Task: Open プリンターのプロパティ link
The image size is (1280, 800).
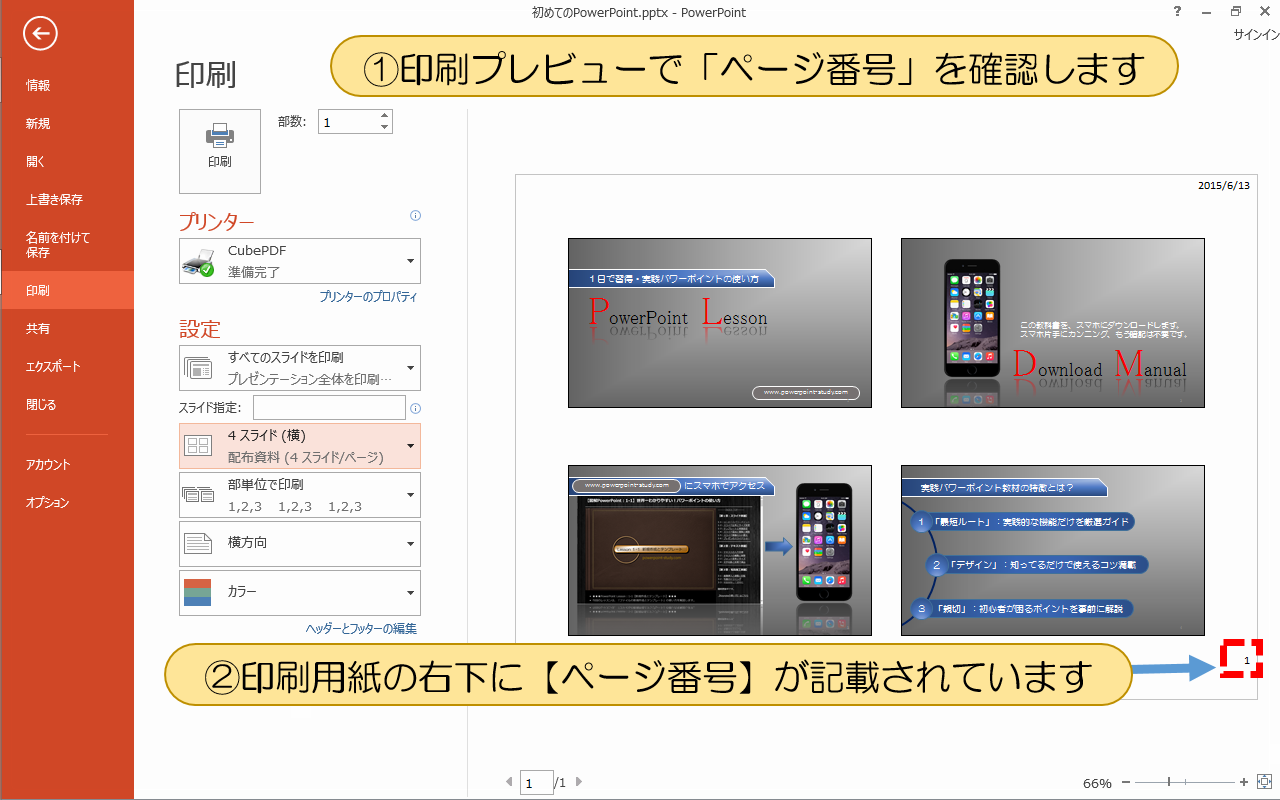Action: pyautogui.click(x=368, y=297)
